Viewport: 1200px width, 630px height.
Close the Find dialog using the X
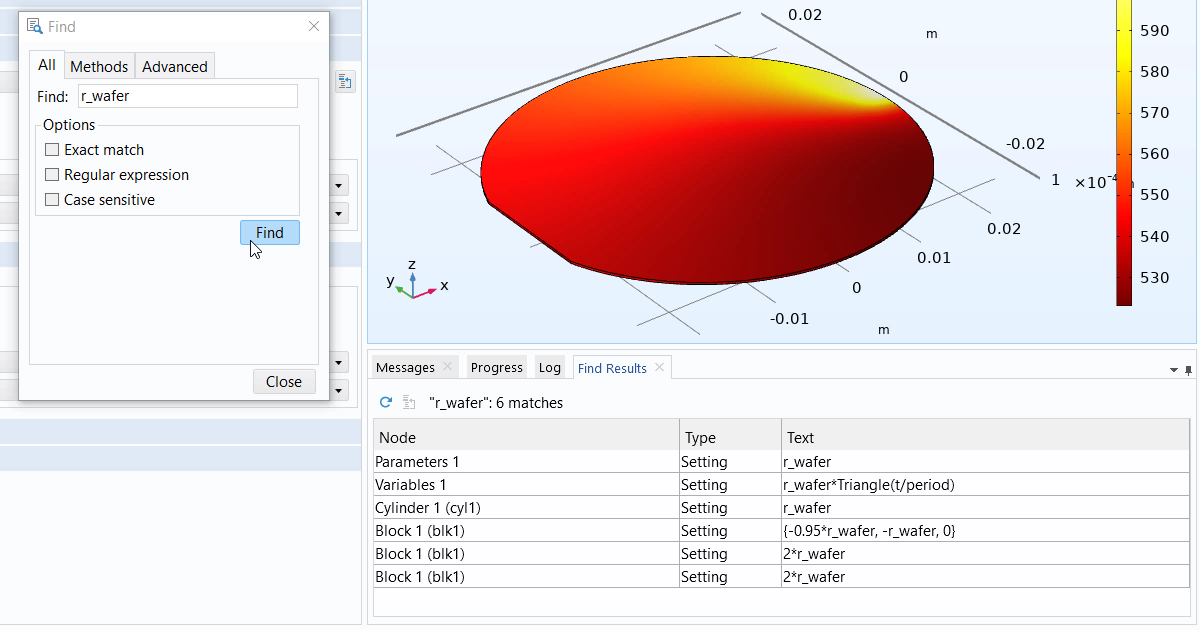(x=314, y=27)
